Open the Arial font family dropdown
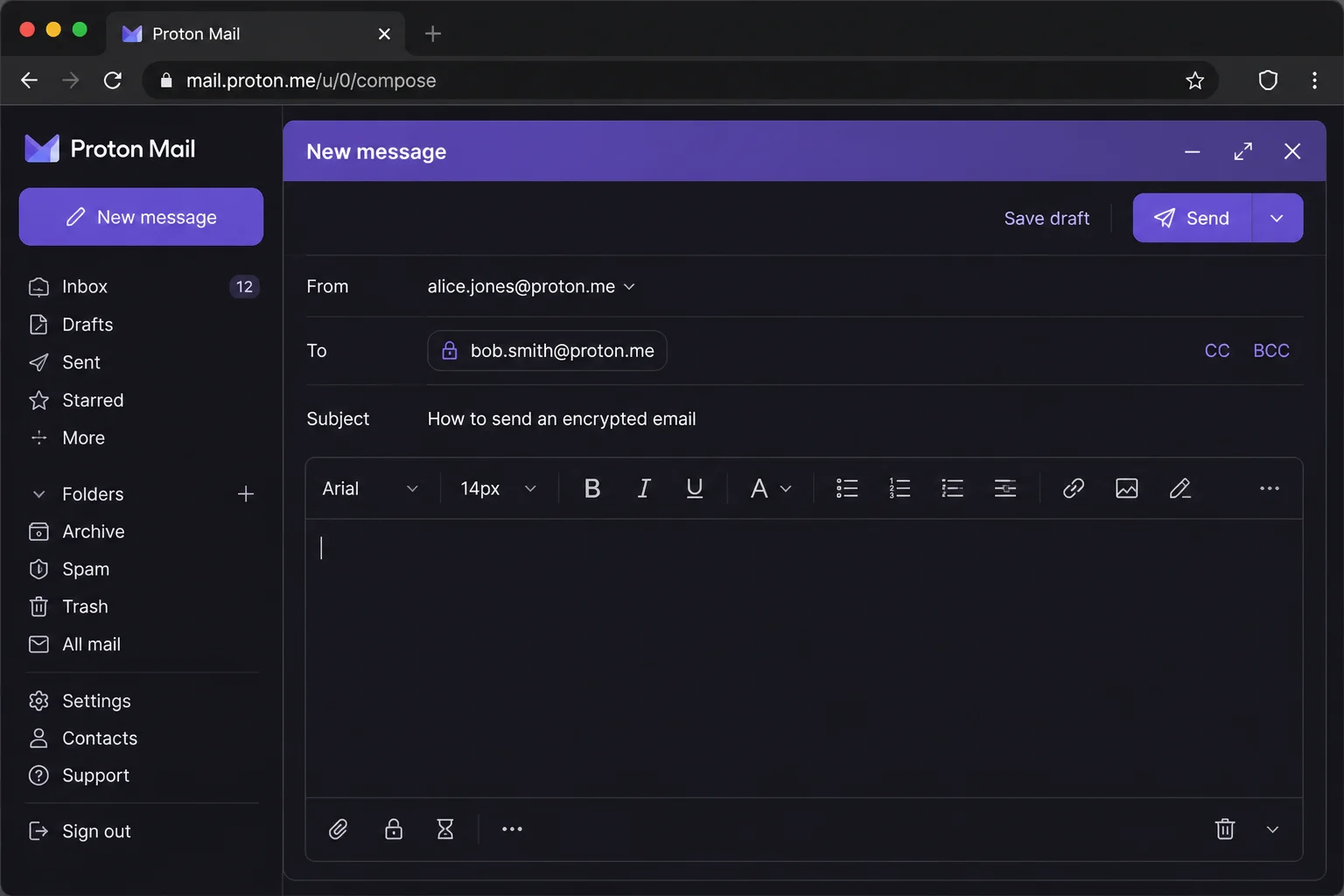The image size is (1344, 896). 370,488
